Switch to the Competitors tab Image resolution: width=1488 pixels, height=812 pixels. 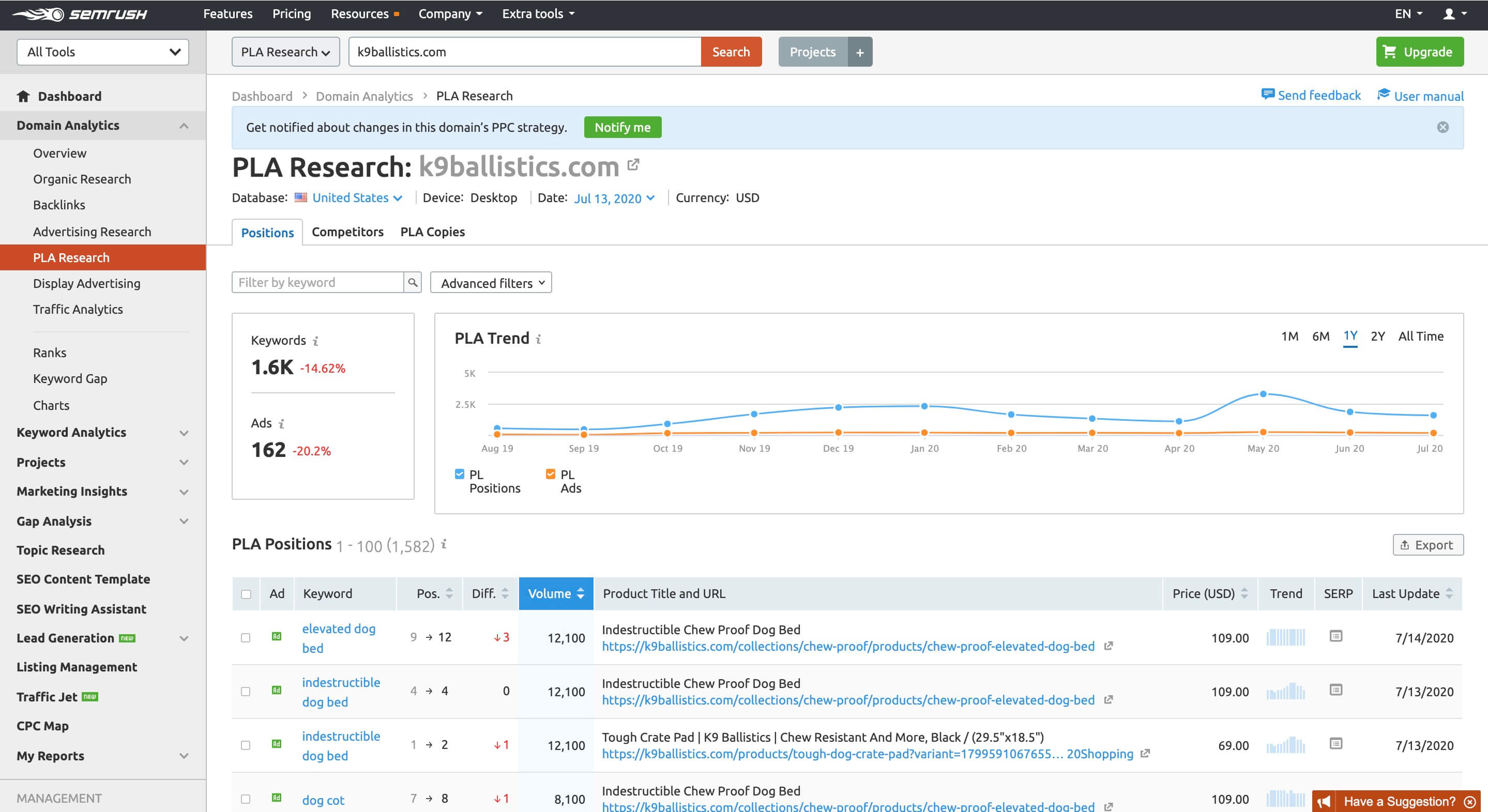click(347, 232)
